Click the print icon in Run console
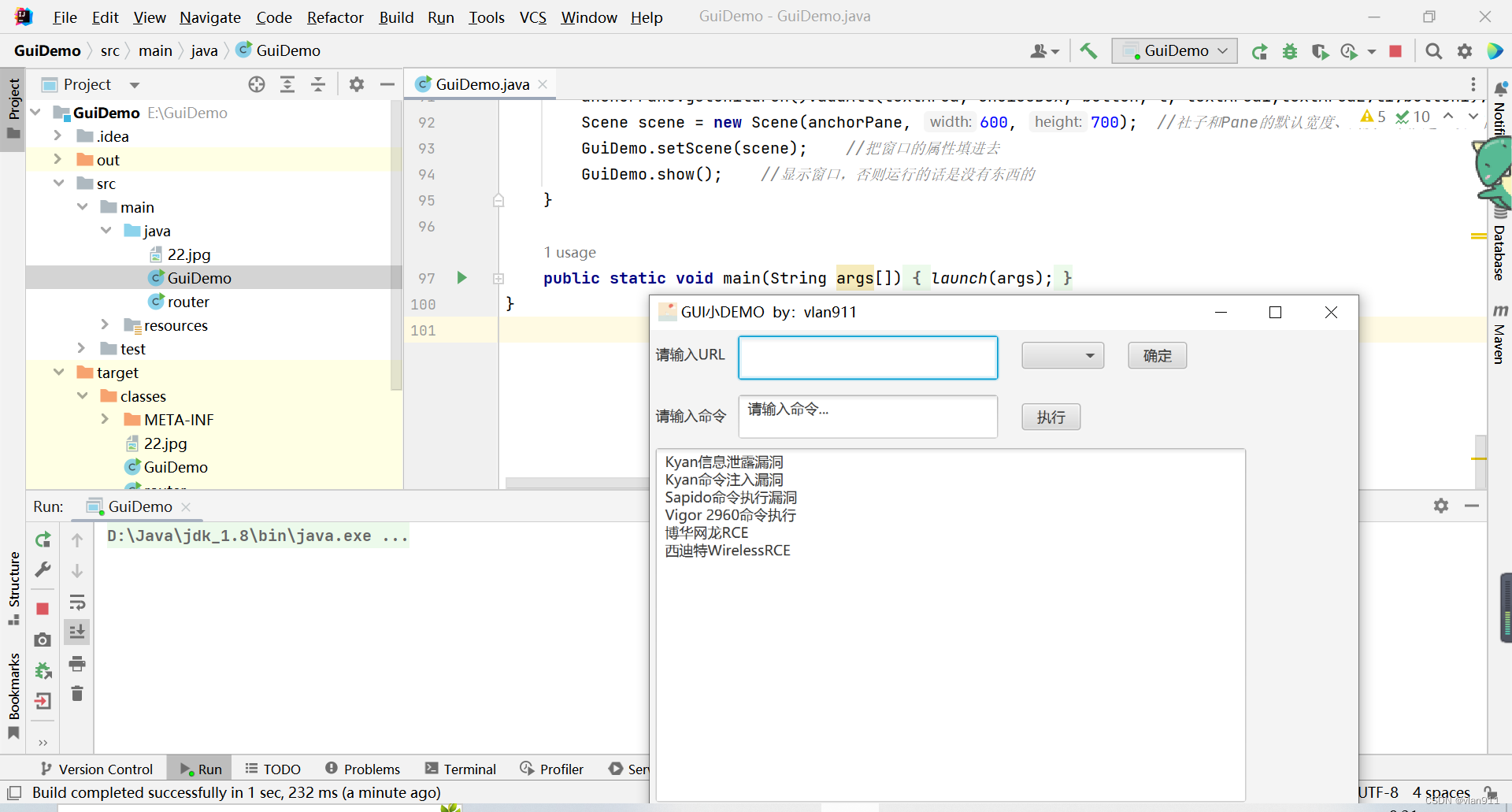This screenshot has width=1512, height=812. click(77, 664)
